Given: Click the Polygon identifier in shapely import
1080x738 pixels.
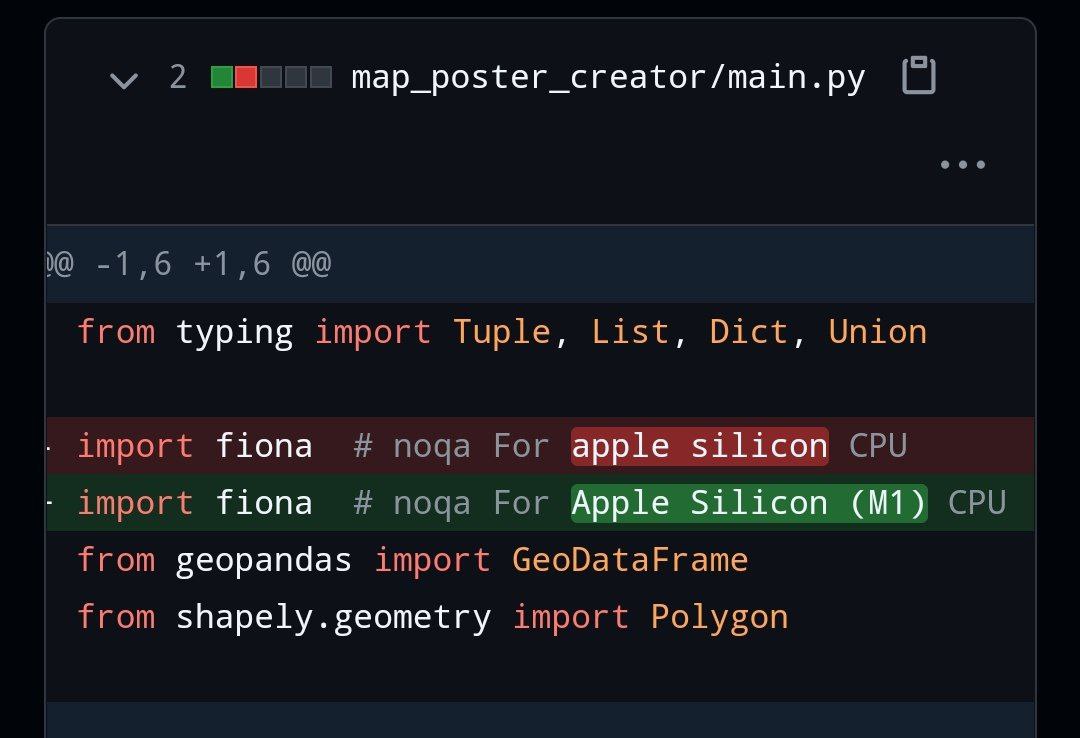Looking at the screenshot, I should [719, 617].
